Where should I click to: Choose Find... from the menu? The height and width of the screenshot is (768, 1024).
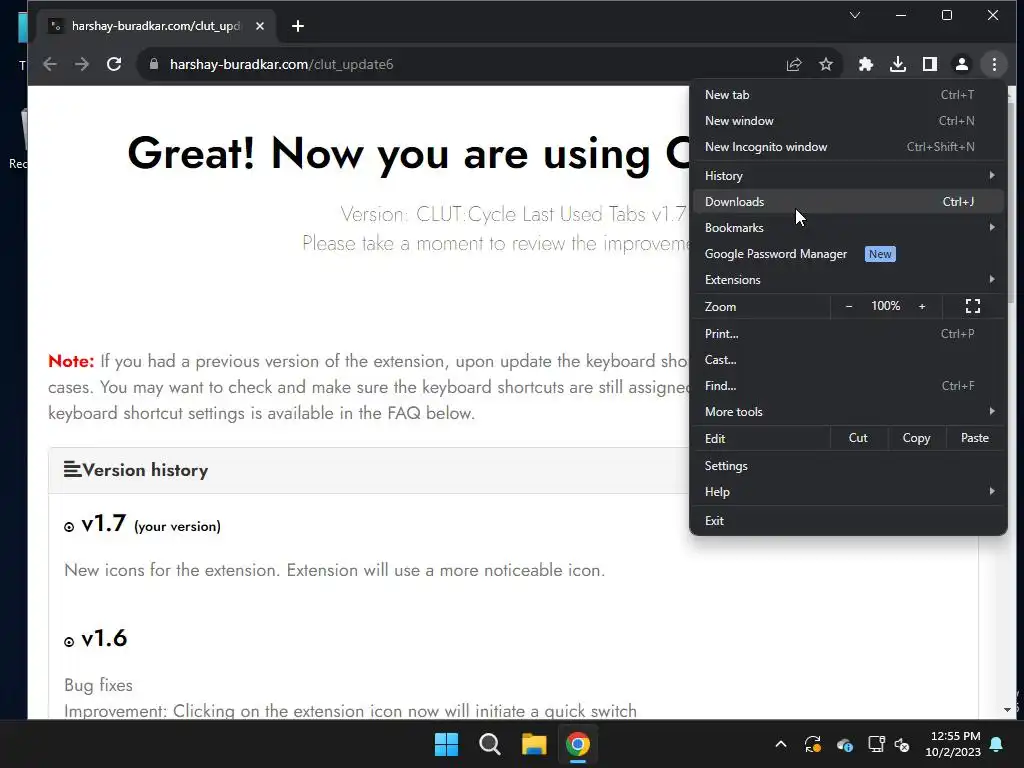[x=848, y=386]
